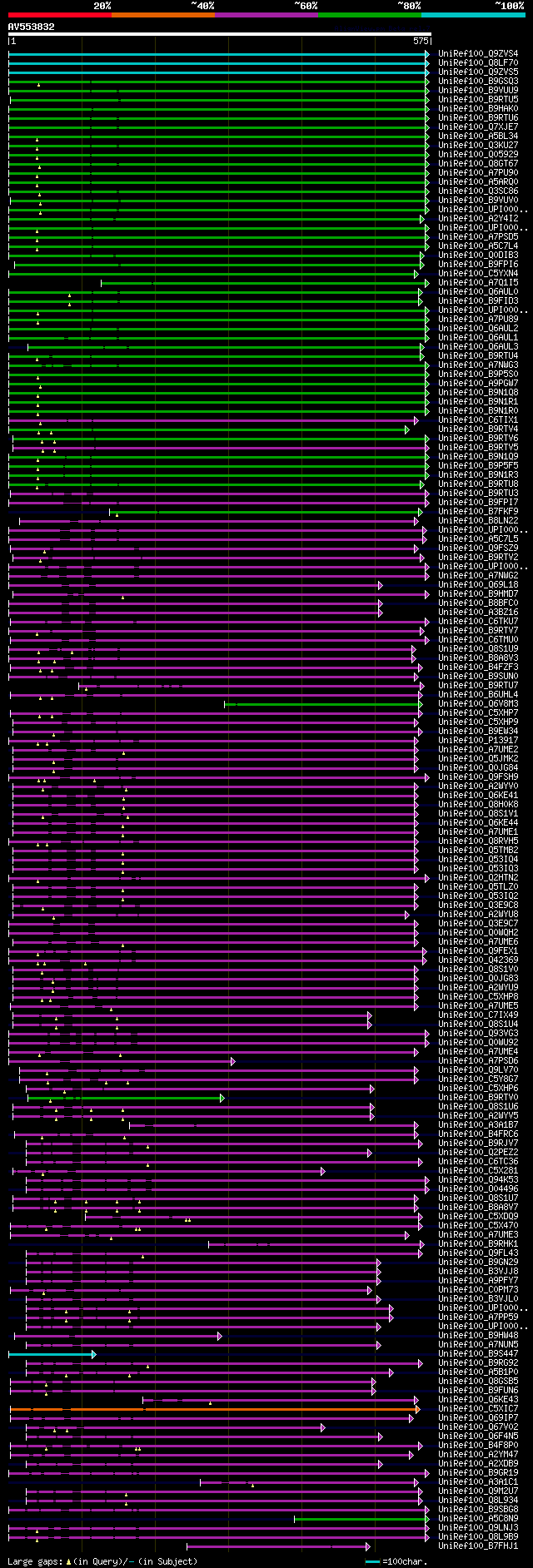Screen dimensions: 533x1568
Task: Select the UniRef100_Q67V02 label
Action: tap(478, 1427)
